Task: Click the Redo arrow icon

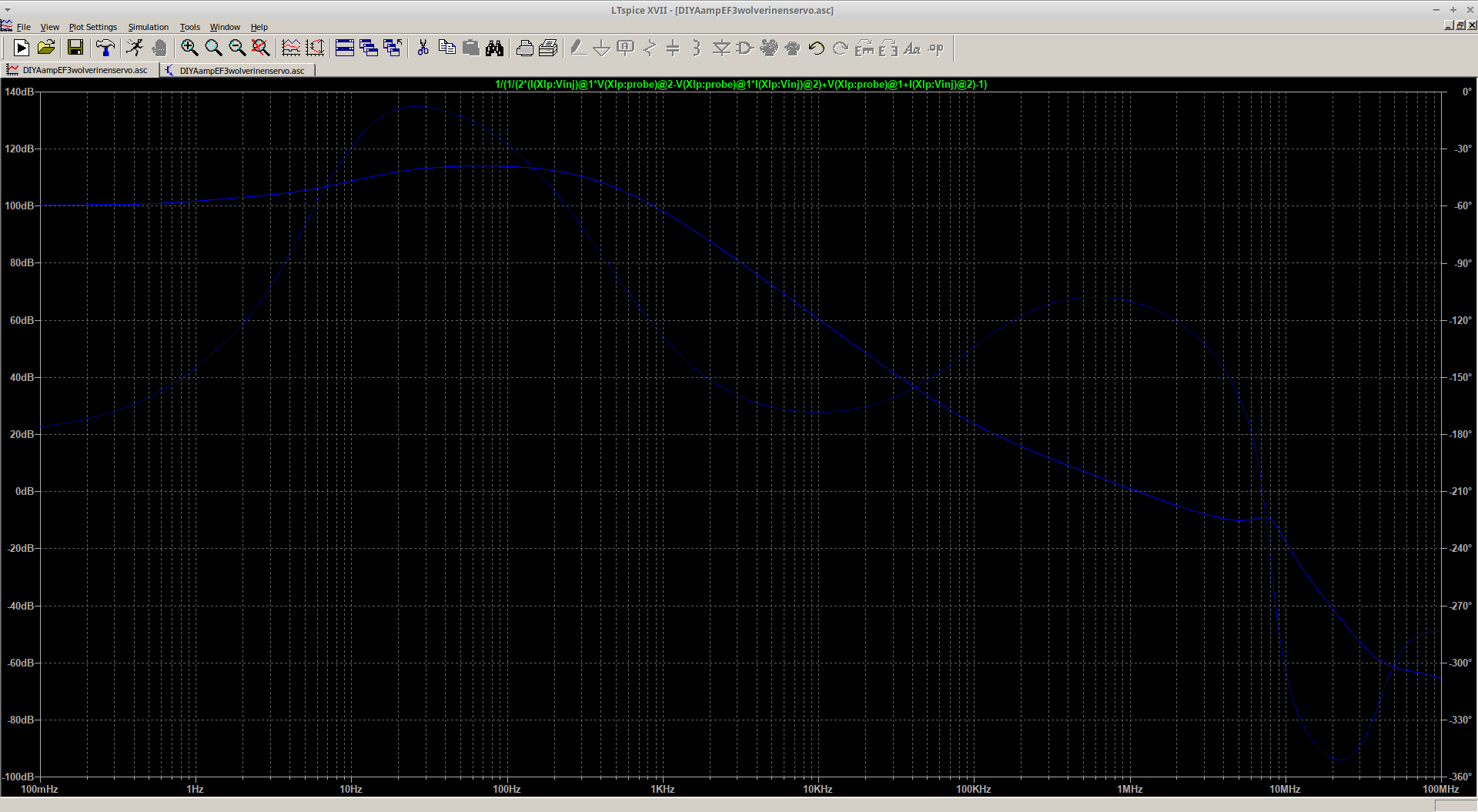Action: point(840,48)
